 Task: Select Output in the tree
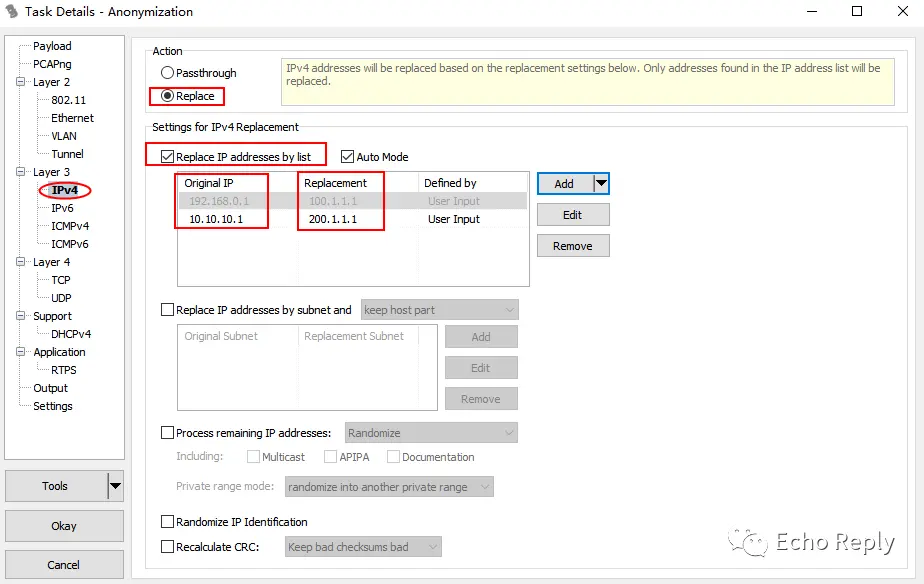pyautogui.click(x=50, y=388)
